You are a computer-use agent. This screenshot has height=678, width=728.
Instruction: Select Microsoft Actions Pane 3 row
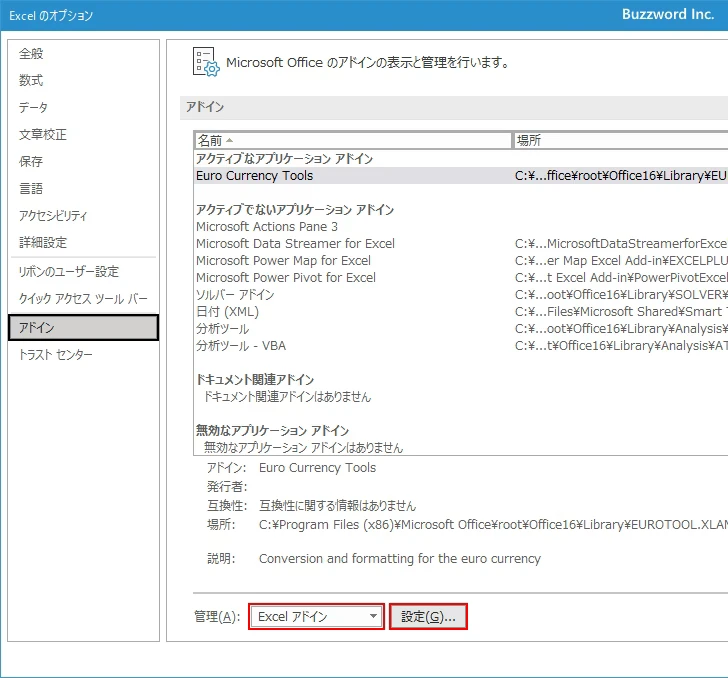pos(461,227)
